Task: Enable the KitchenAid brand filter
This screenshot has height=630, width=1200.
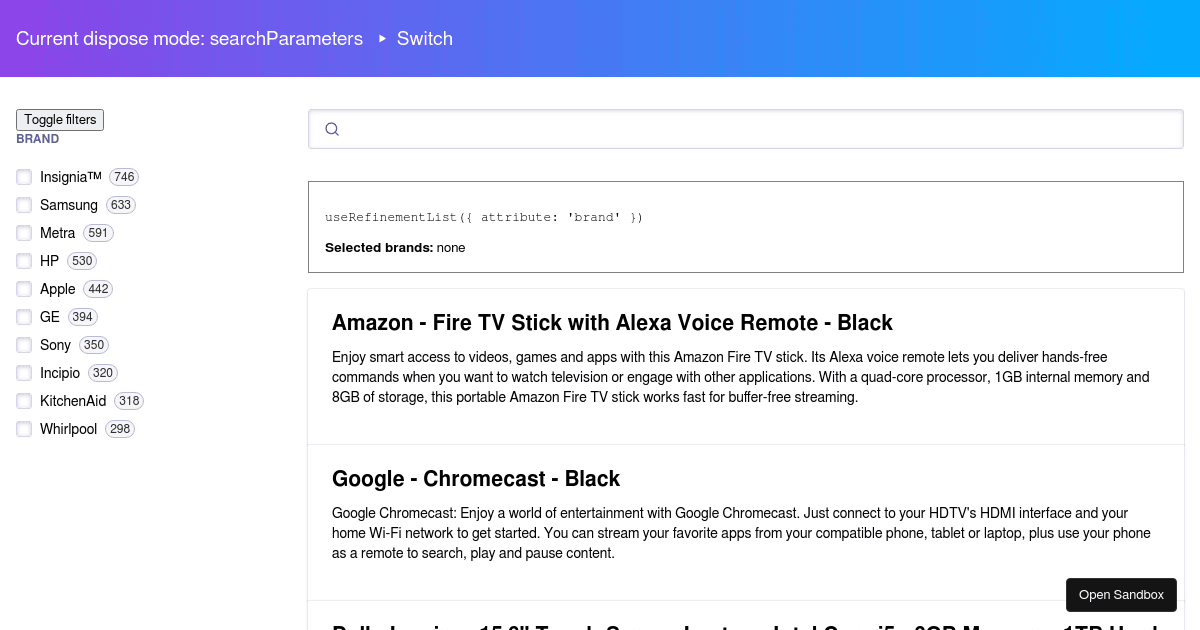Action: point(24,401)
